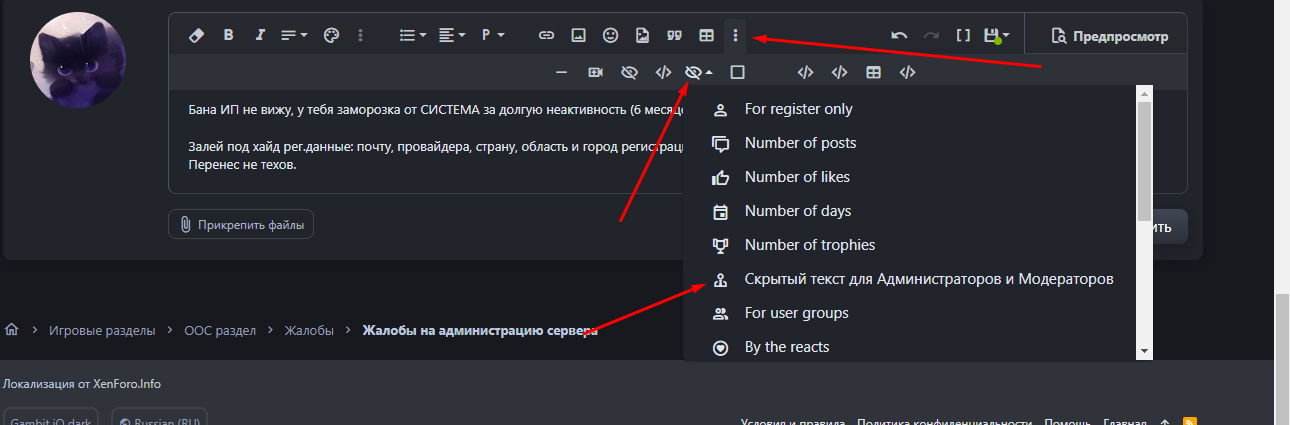The image size is (1290, 425).
Task: Click Прикрепить файлы attach button
Action: [241, 224]
